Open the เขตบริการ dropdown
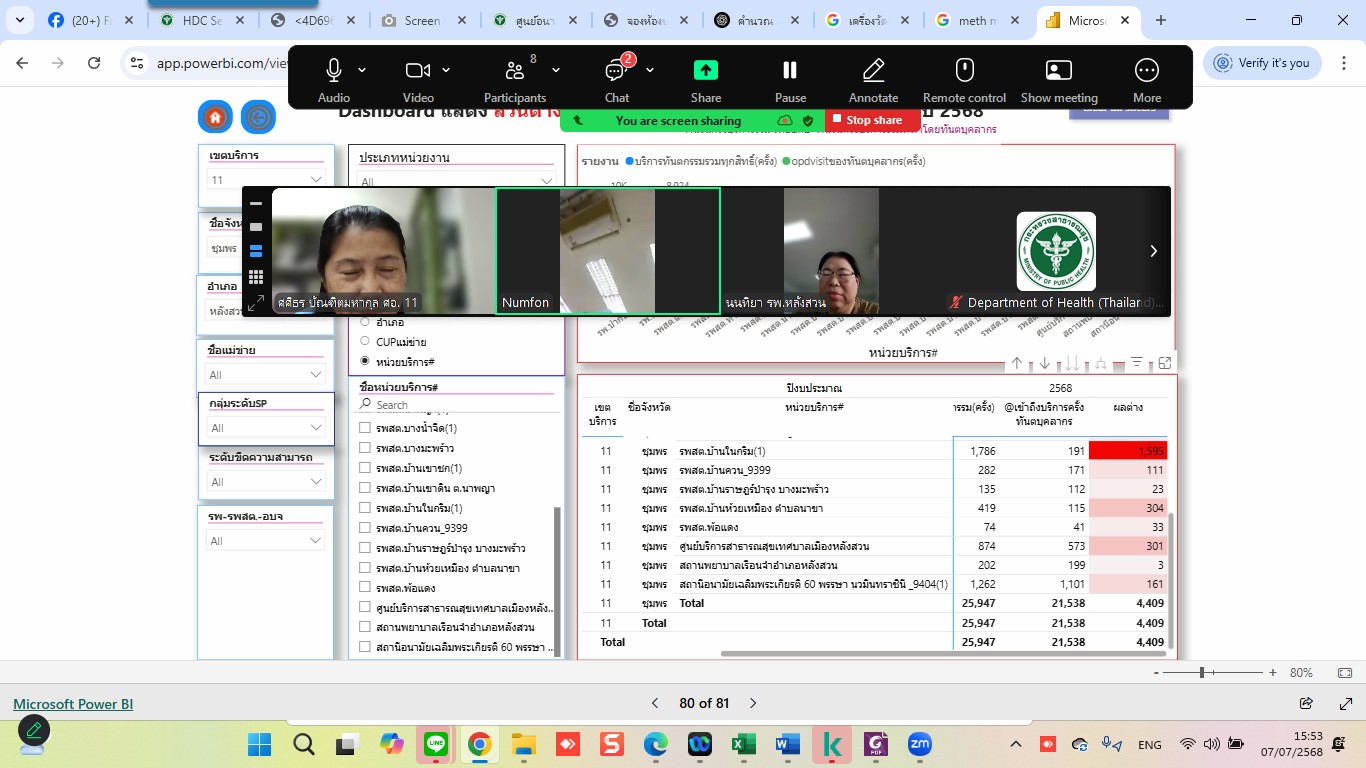Image resolution: width=1366 pixels, height=768 pixels. [265, 180]
